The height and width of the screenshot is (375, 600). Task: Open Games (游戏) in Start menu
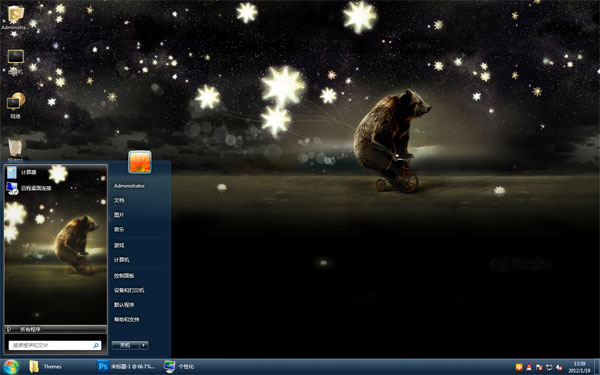(x=119, y=245)
